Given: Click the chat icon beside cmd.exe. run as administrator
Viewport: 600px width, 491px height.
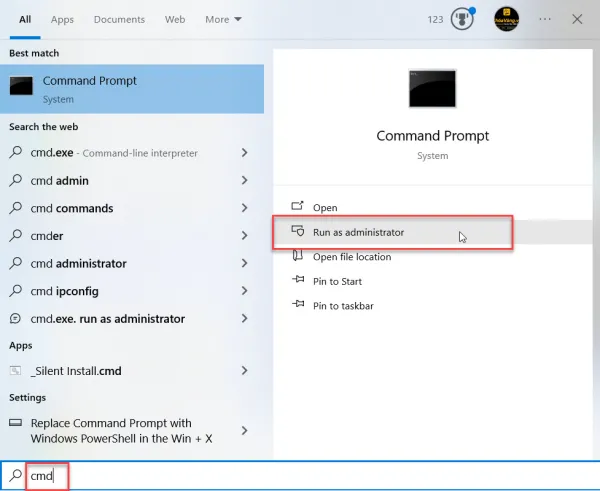Looking at the screenshot, I should (15, 318).
